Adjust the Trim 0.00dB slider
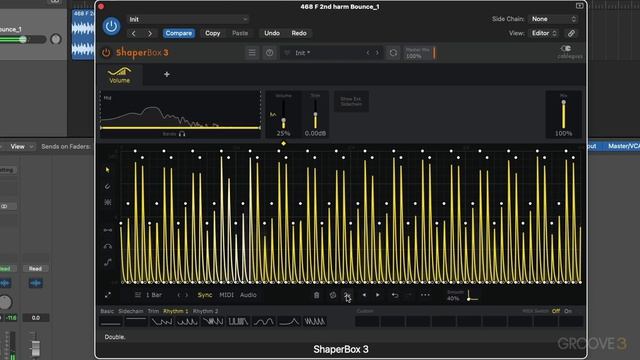This screenshot has width=640, height=360. point(315,116)
